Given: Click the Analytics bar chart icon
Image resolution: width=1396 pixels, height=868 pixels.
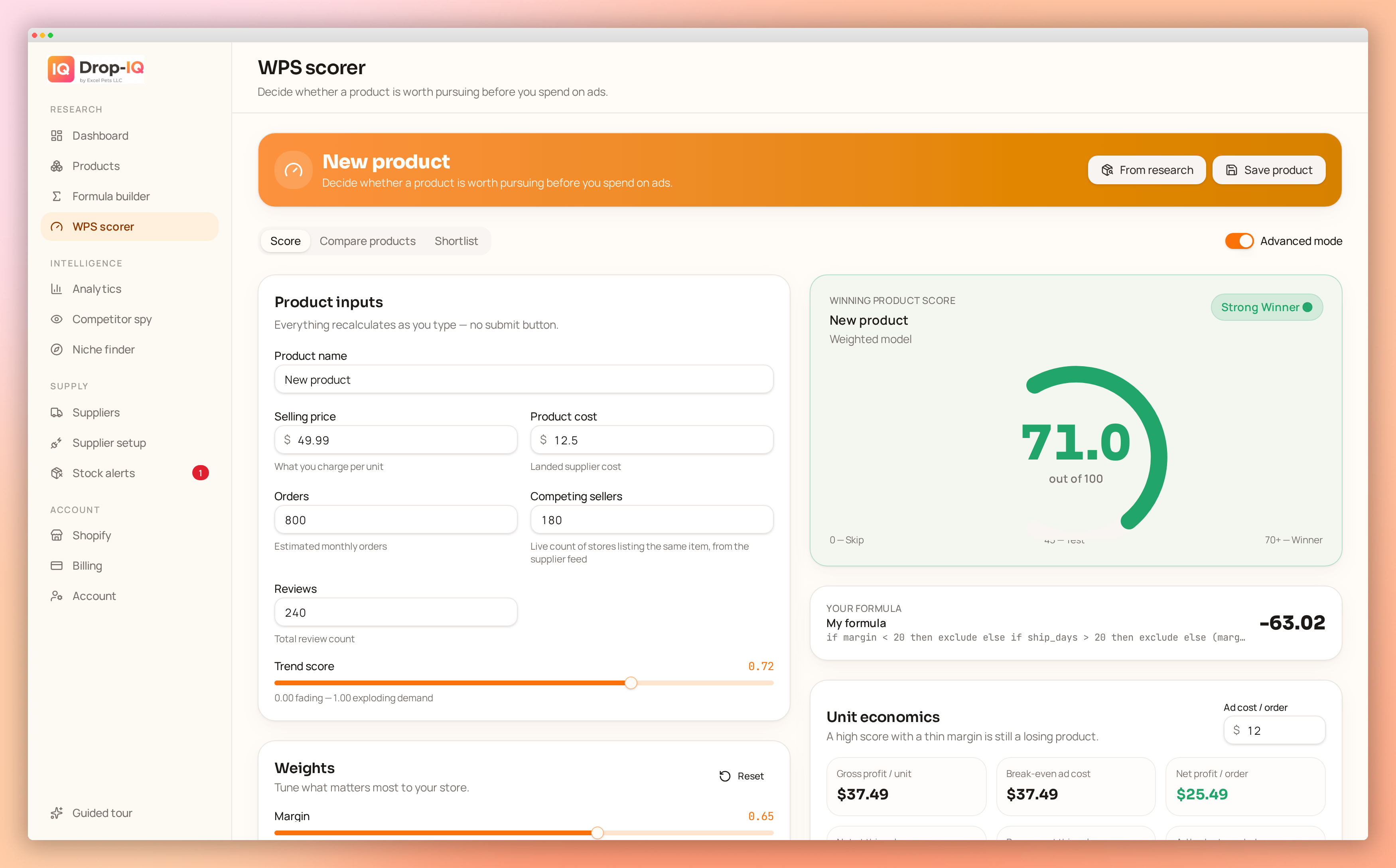Looking at the screenshot, I should [x=56, y=289].
